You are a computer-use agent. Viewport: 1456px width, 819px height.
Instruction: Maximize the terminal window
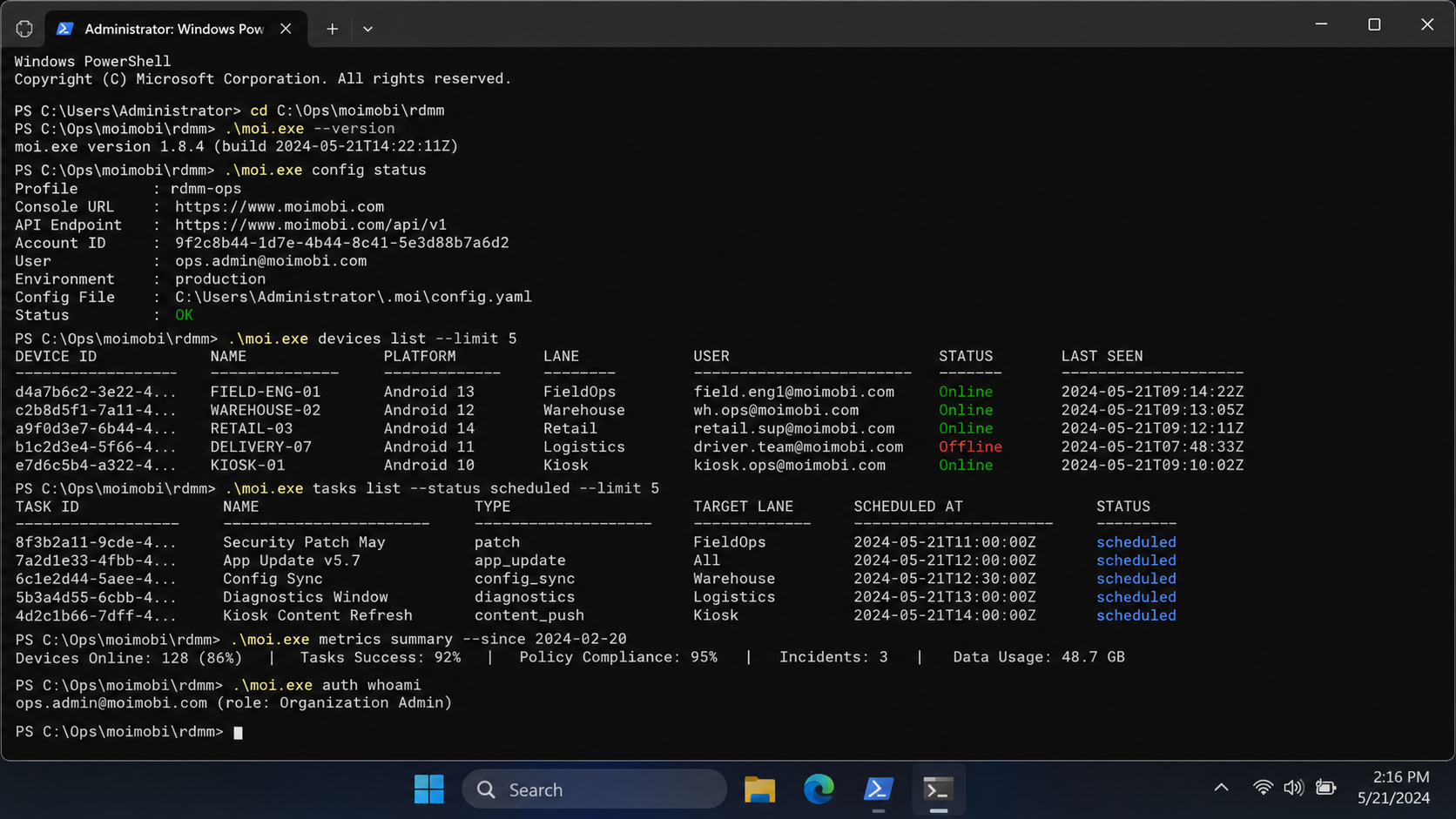tap(1374, 24)
